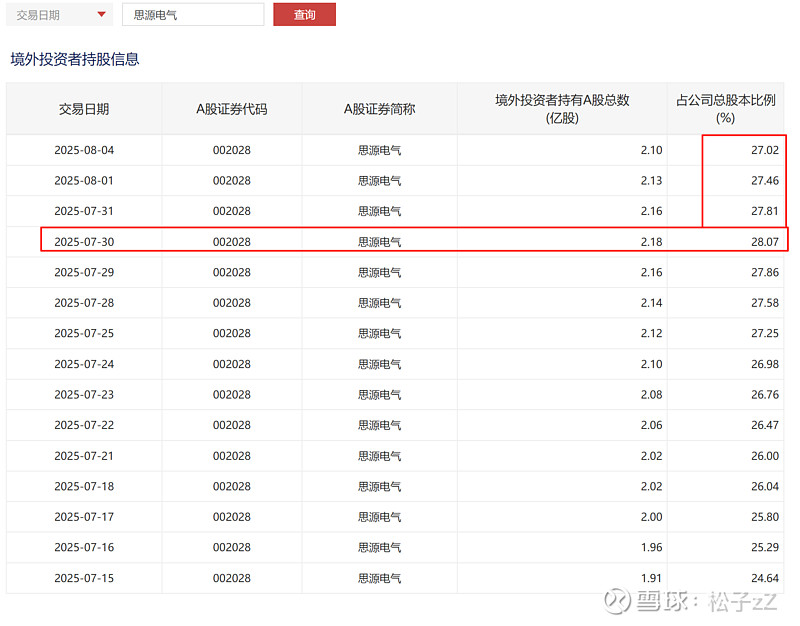The width and height of the screenshot is (800, 626).
Task: Click holdings value 1.91 in 2025-07-15 row
Action: 652,578
